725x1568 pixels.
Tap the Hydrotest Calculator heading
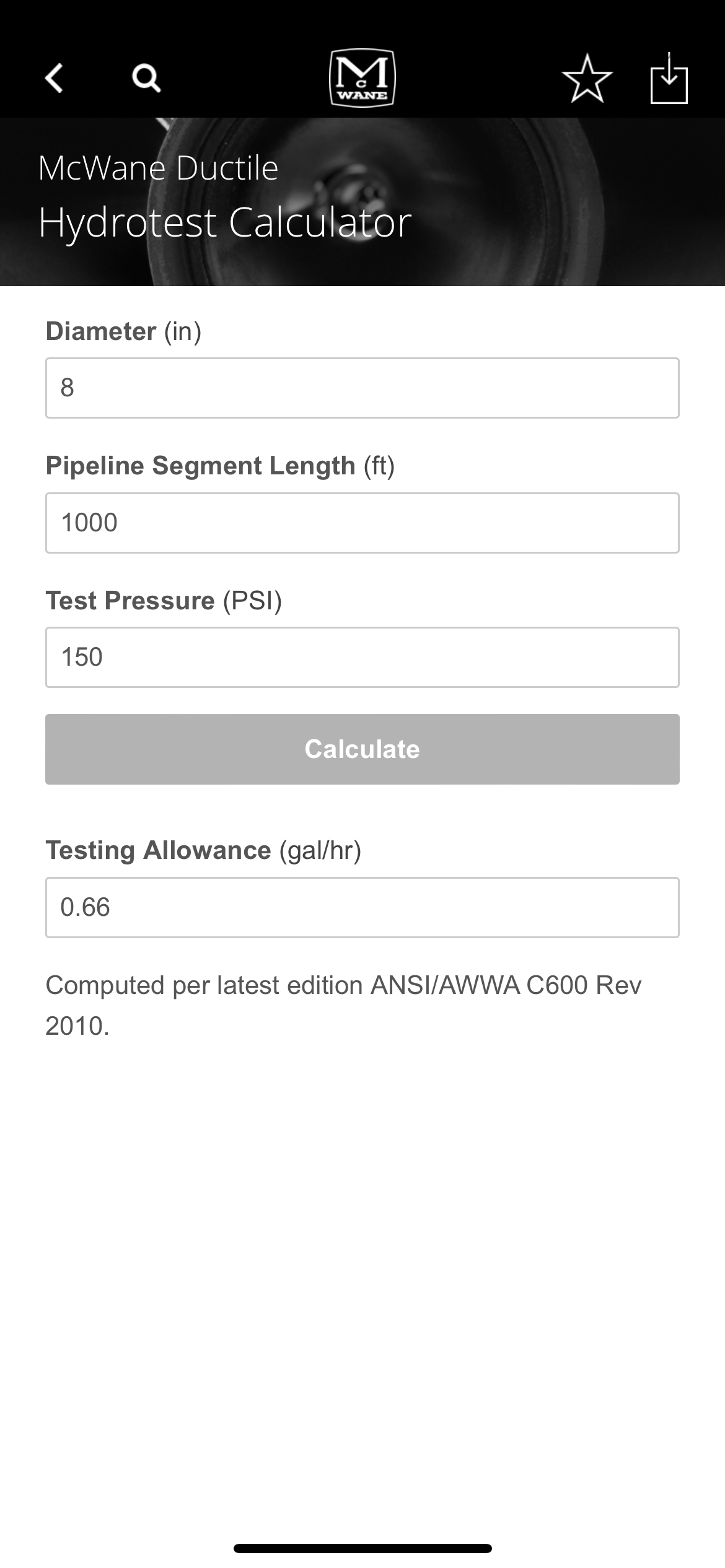tap(225, 222)
